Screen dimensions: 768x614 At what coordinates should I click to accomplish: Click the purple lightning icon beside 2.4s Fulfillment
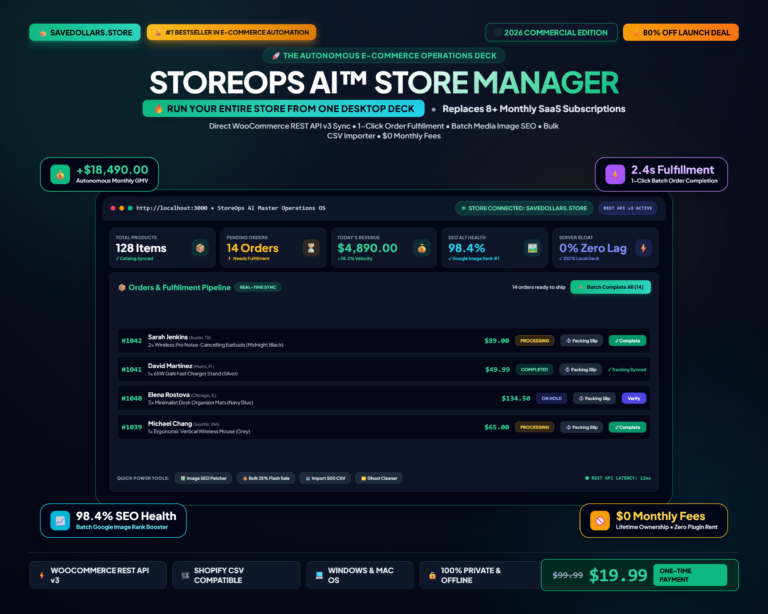[x=615, y=174]
